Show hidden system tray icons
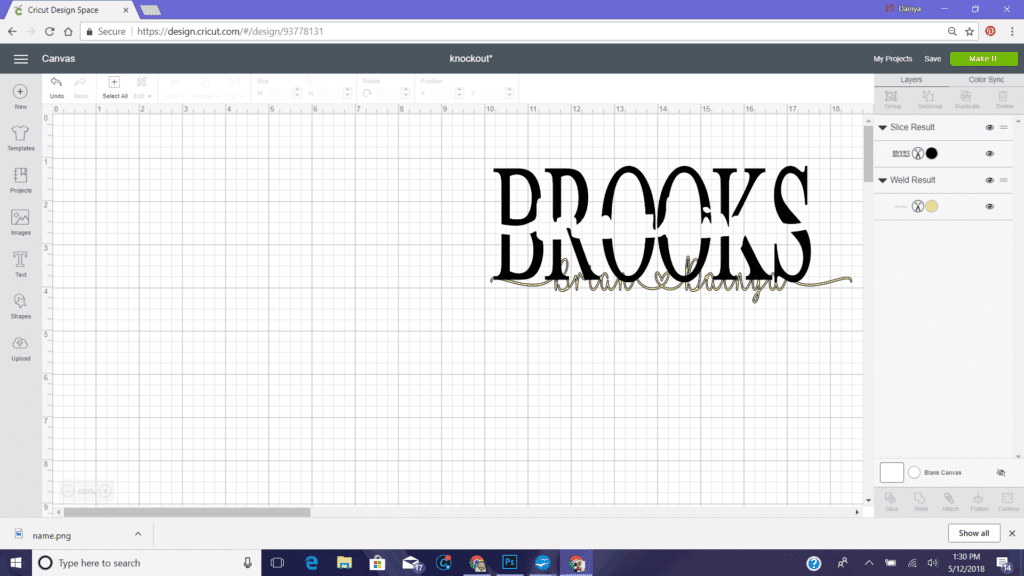 point(869,563)
